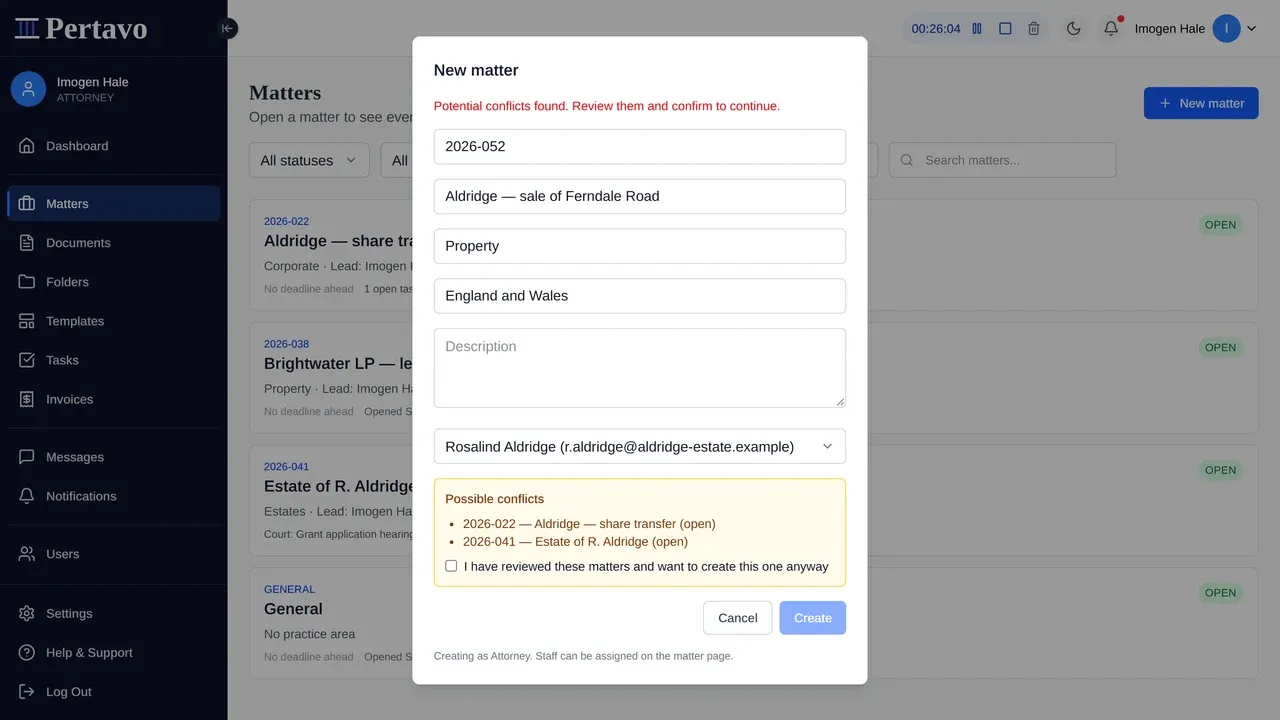Open Folders in the sidebar

tap(114, 282)
